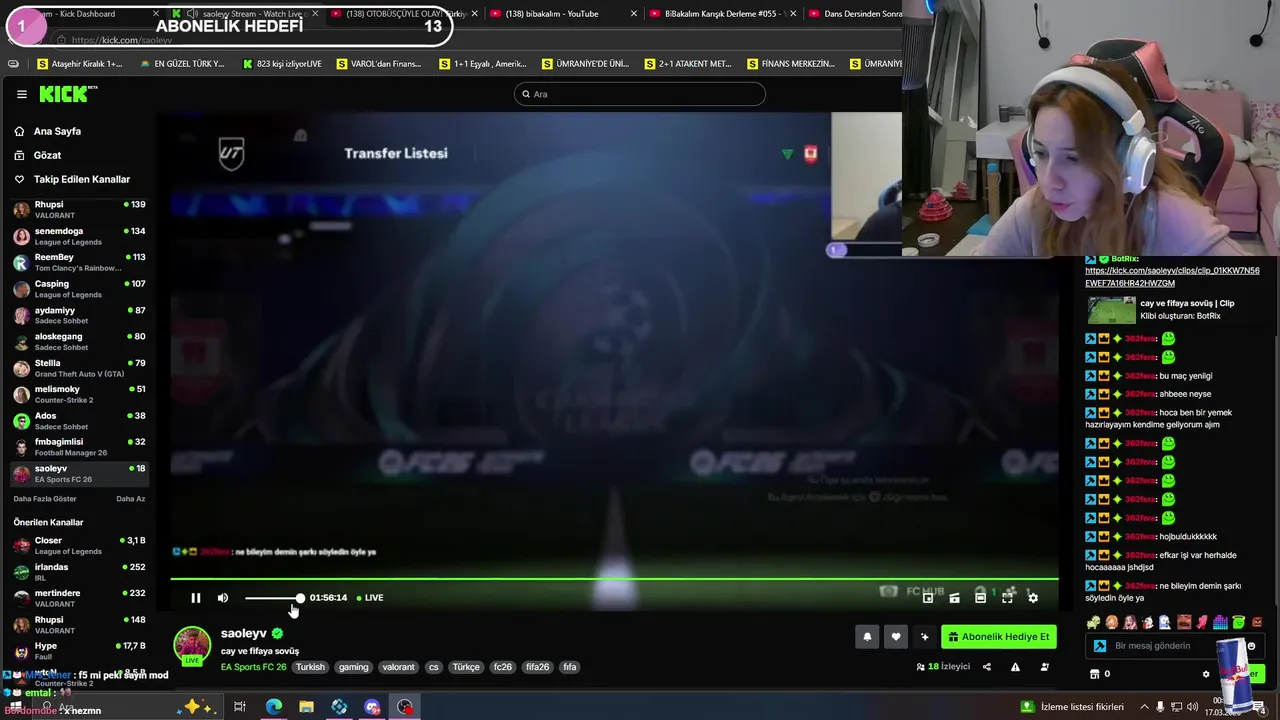
Task: Select the gaming tag
Action: tap(353, 667)
